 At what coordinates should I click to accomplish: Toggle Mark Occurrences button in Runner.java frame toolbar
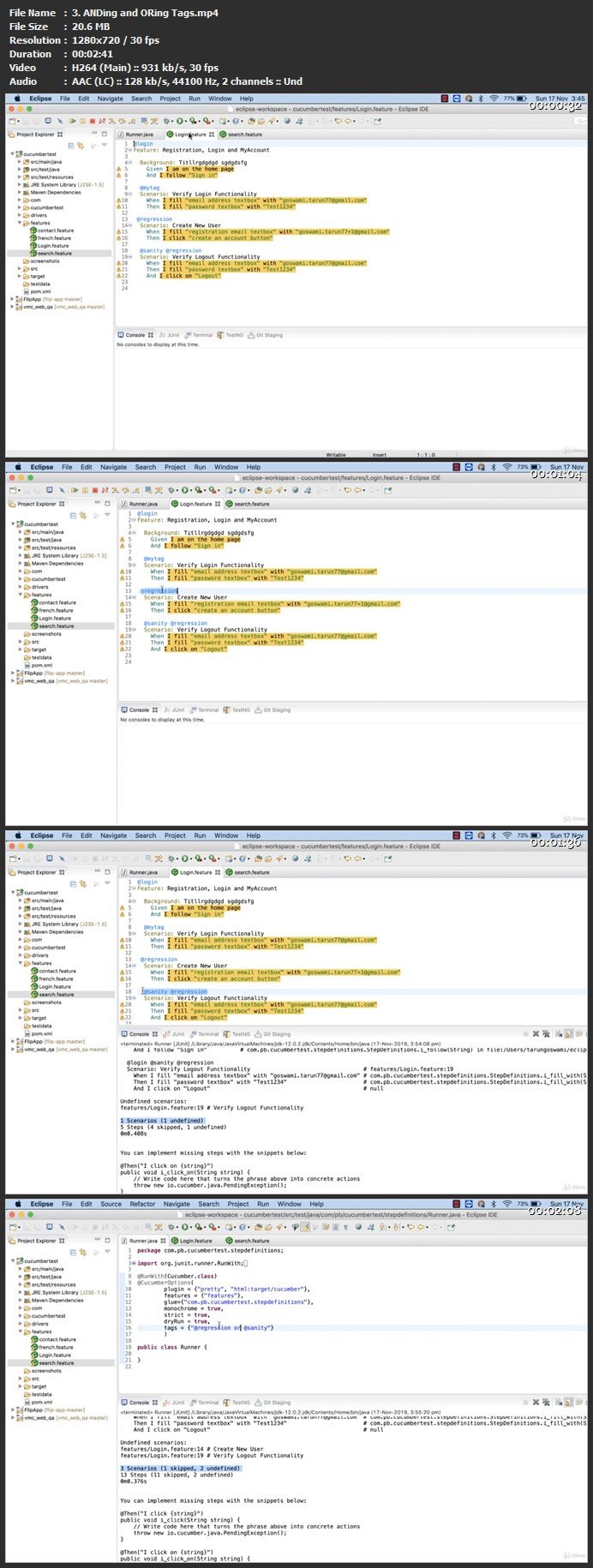coord(306,1227)
